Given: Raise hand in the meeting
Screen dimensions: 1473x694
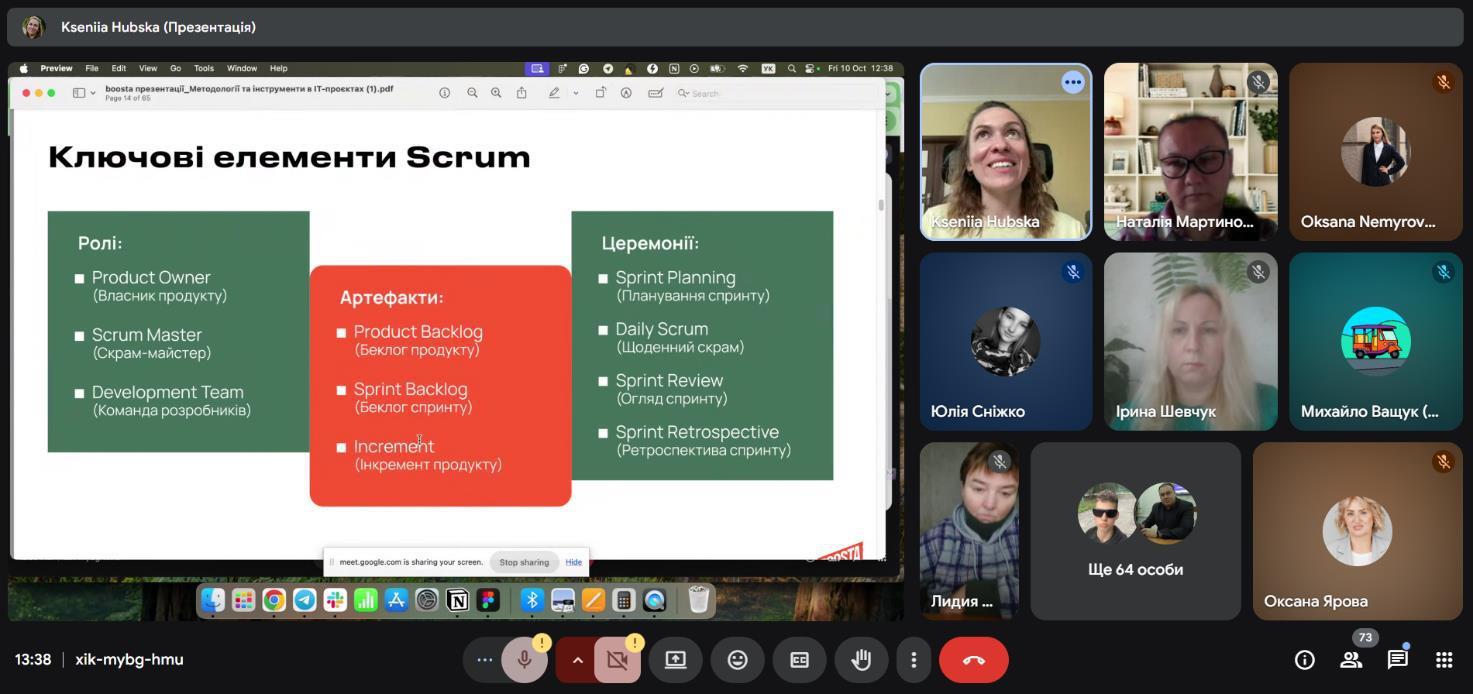Looking at the screenshot, I should click(860, 660).
